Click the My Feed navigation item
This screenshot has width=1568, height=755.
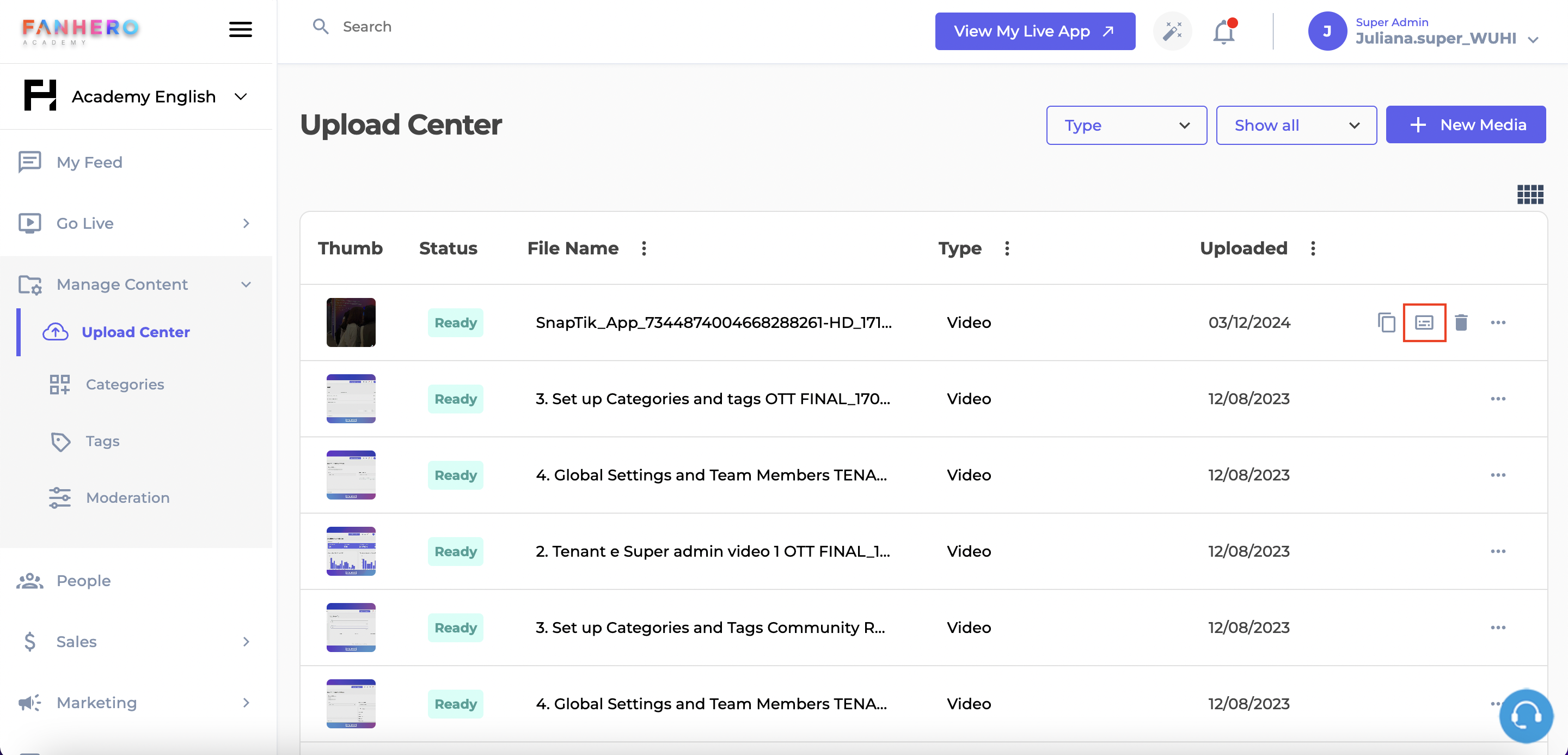[89, 161]
